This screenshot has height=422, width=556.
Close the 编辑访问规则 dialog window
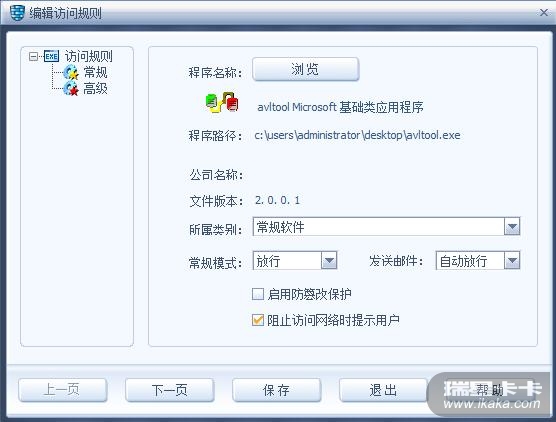[544, 13]
